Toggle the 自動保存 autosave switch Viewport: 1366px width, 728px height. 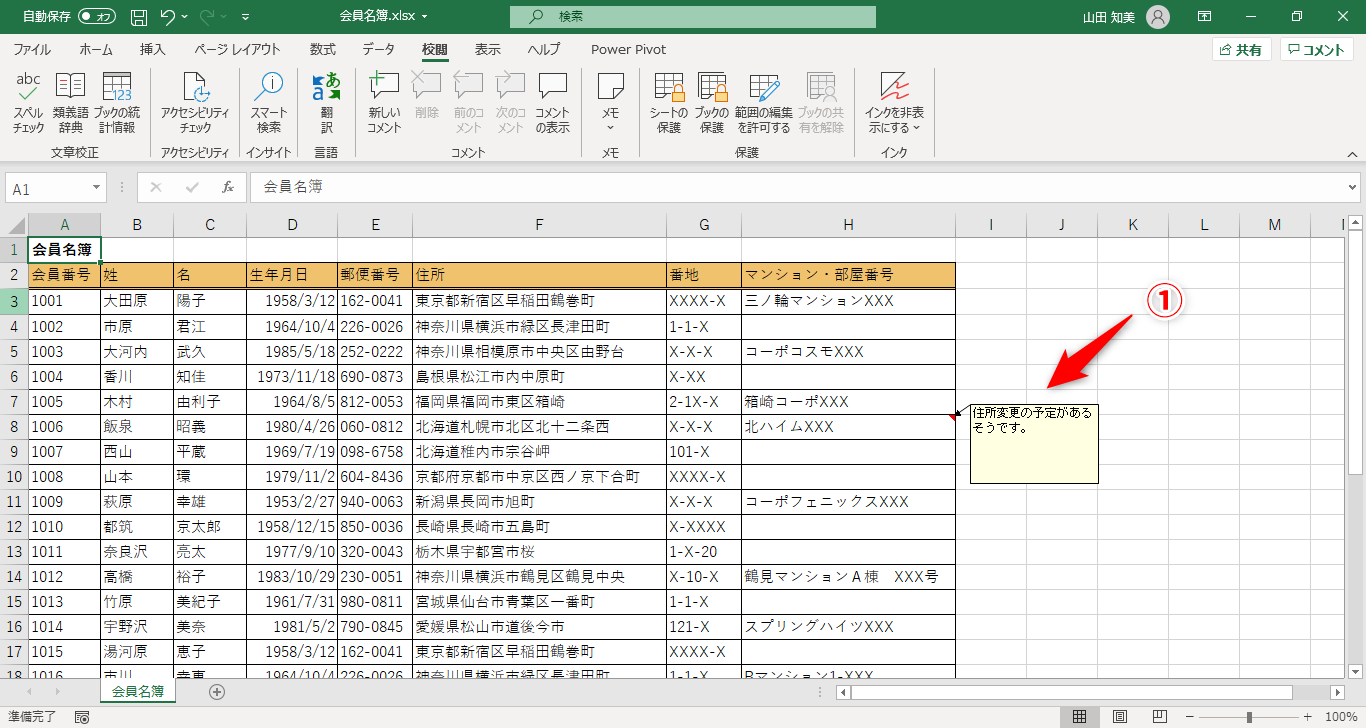97,17
